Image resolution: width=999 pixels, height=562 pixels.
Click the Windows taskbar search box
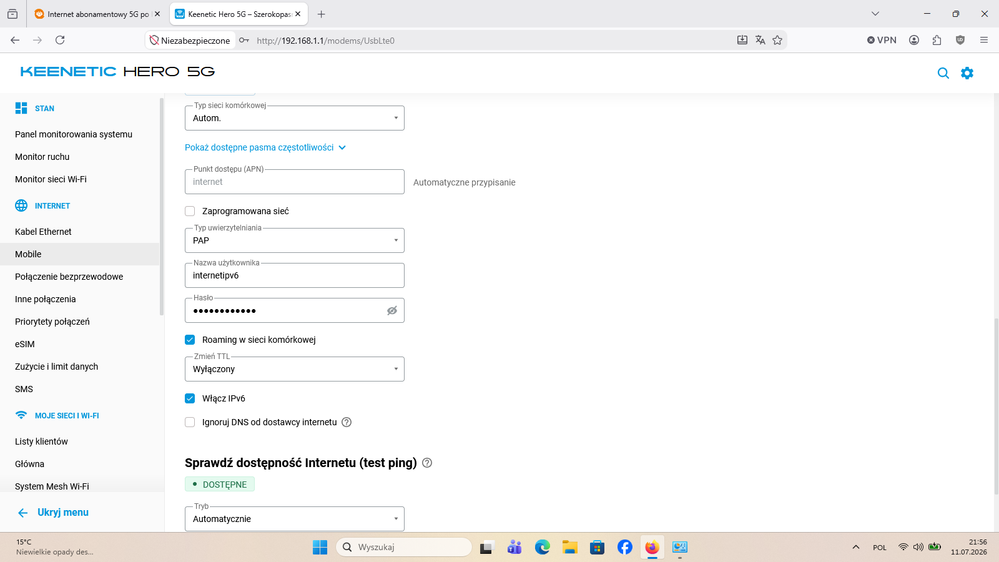tap(404, 547)
